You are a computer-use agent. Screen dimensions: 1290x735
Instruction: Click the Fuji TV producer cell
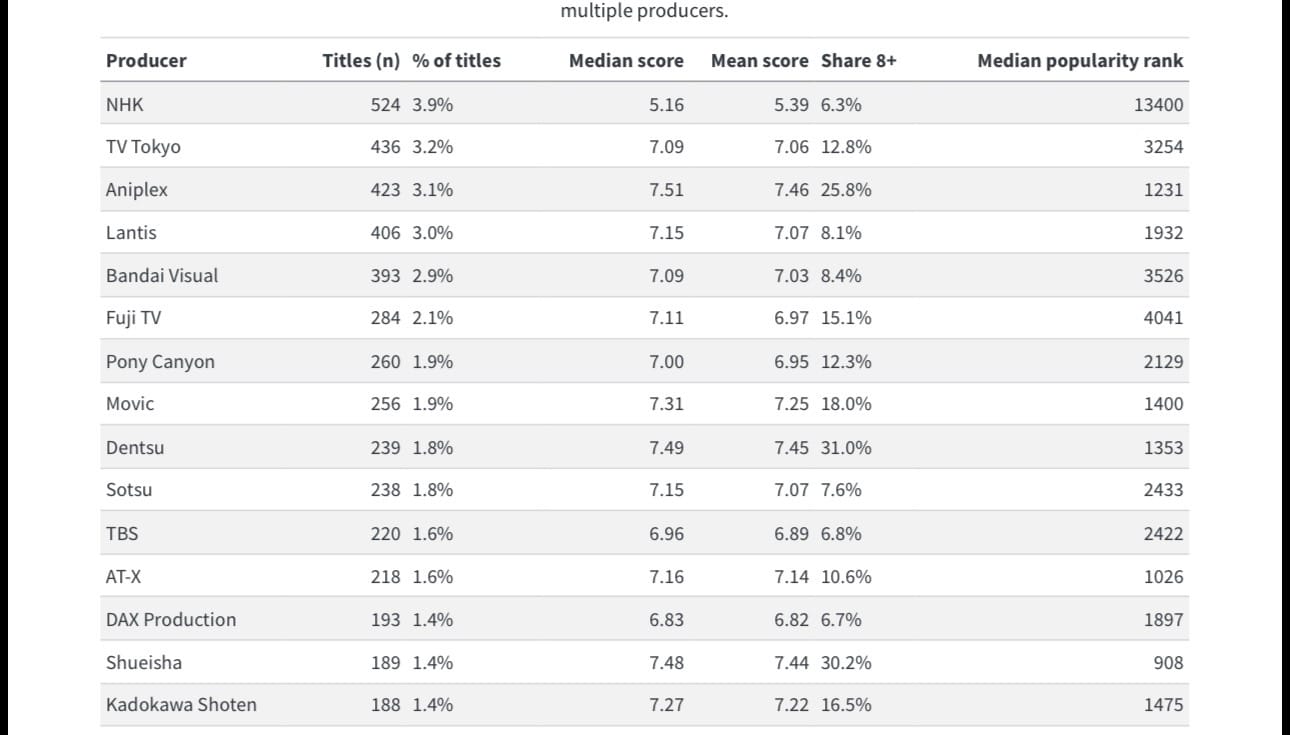133,318
